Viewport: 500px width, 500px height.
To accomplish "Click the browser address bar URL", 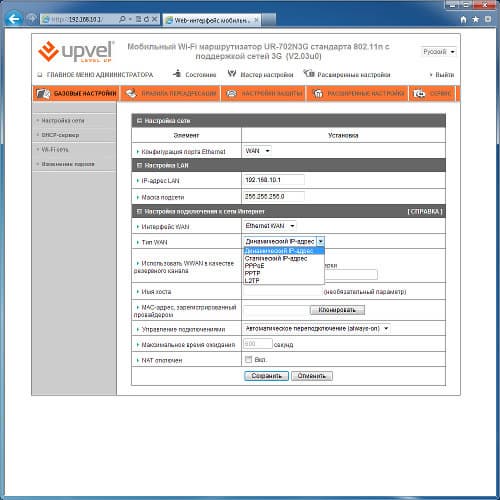I will pos(78,19).
